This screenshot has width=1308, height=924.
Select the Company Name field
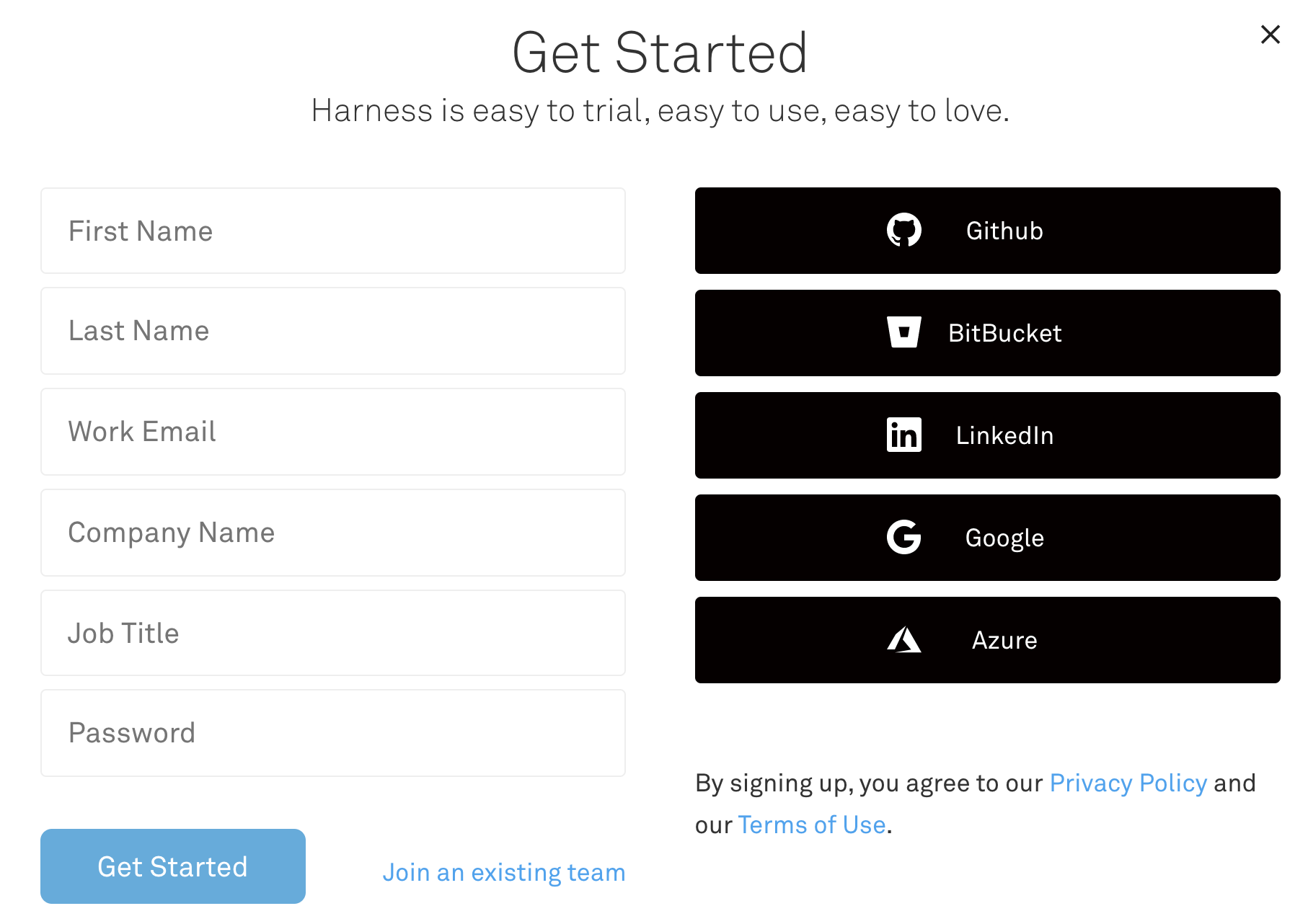(333, 533)
